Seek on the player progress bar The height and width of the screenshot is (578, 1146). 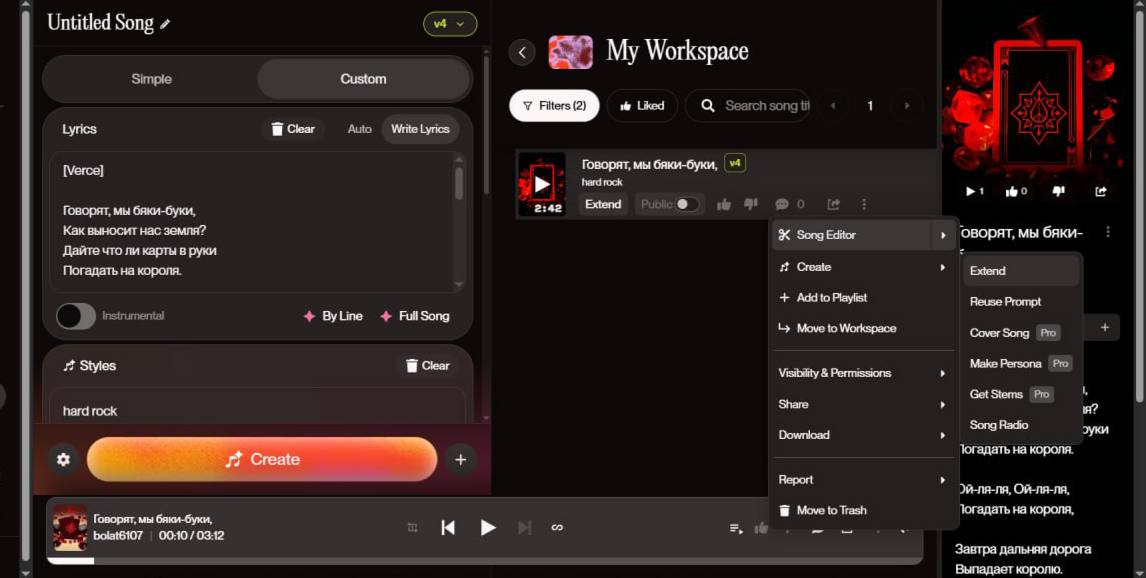(x=485, y=561)
